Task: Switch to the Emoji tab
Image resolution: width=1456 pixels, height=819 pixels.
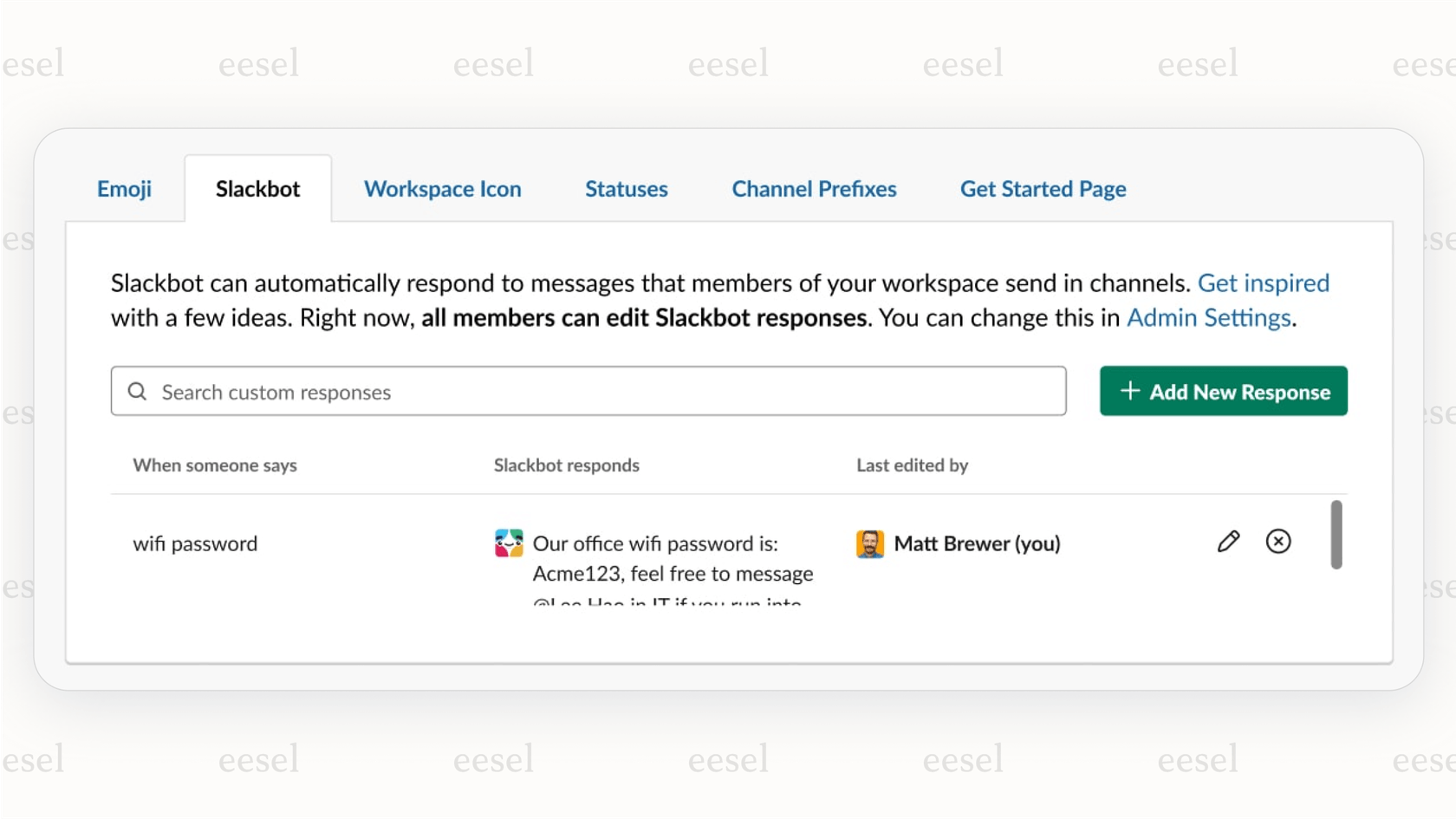Action: coord(124,188)
